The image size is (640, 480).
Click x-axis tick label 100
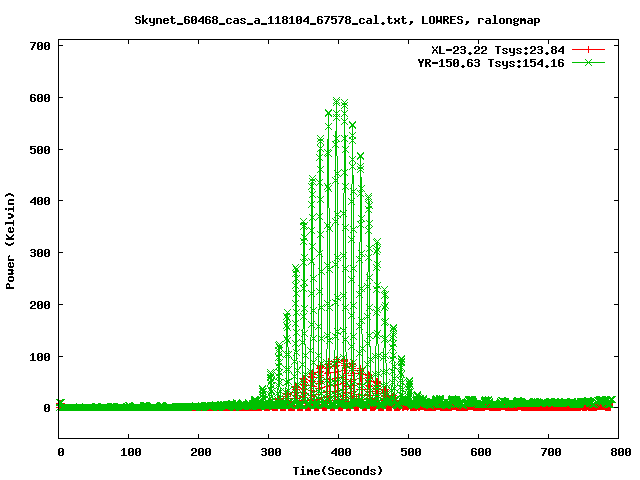(131, 452)
